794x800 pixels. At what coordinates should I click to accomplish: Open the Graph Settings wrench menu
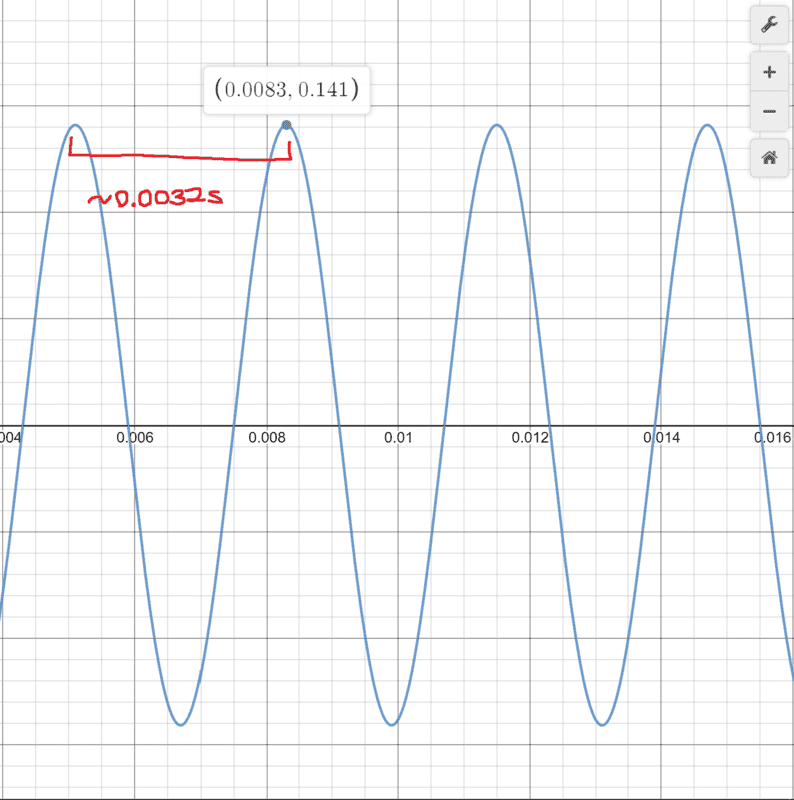pos(768,25)
